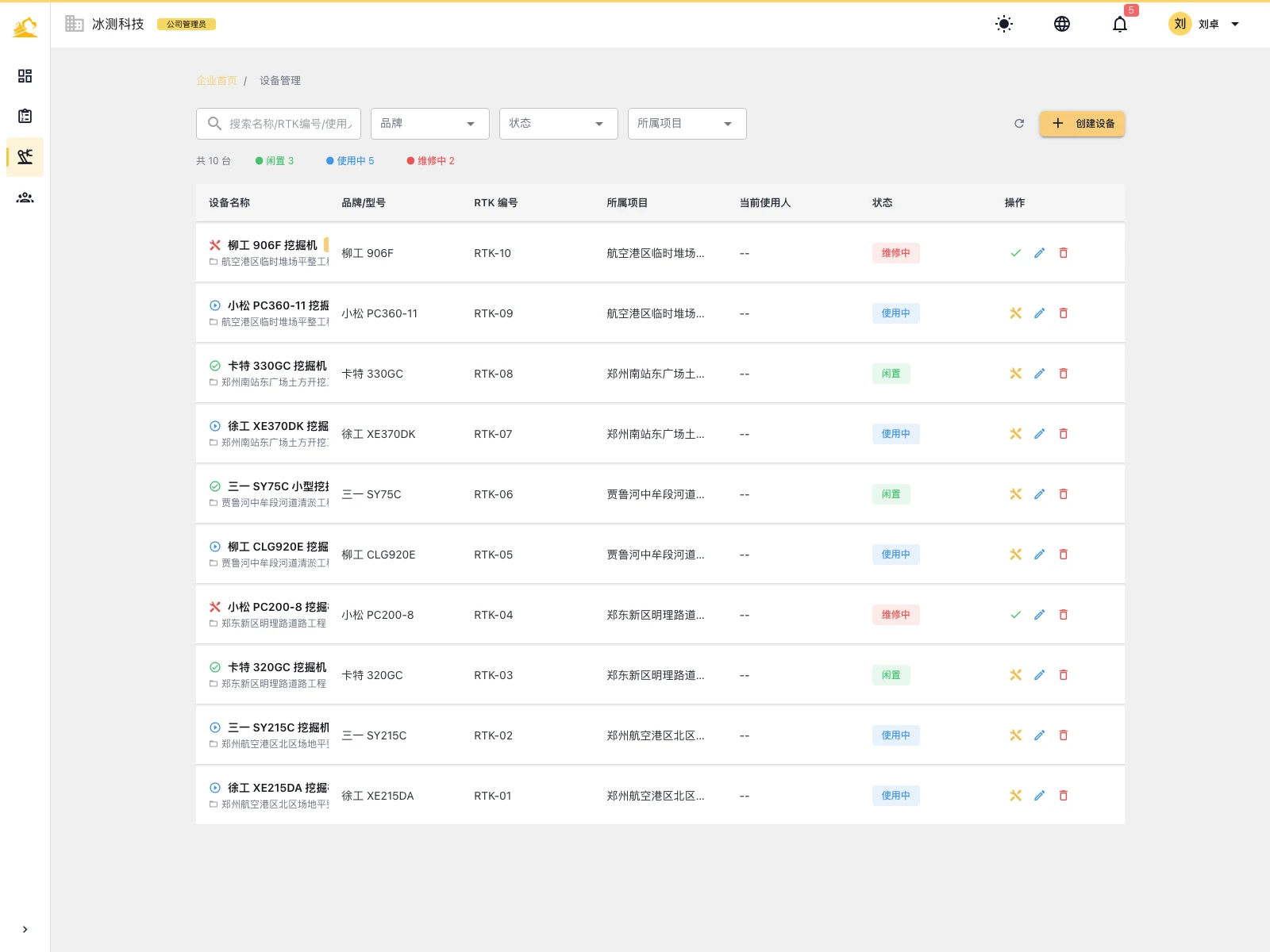Expand the sidebar with bottom chevron
The image size is (1270, 952).
tap(25, 929)
